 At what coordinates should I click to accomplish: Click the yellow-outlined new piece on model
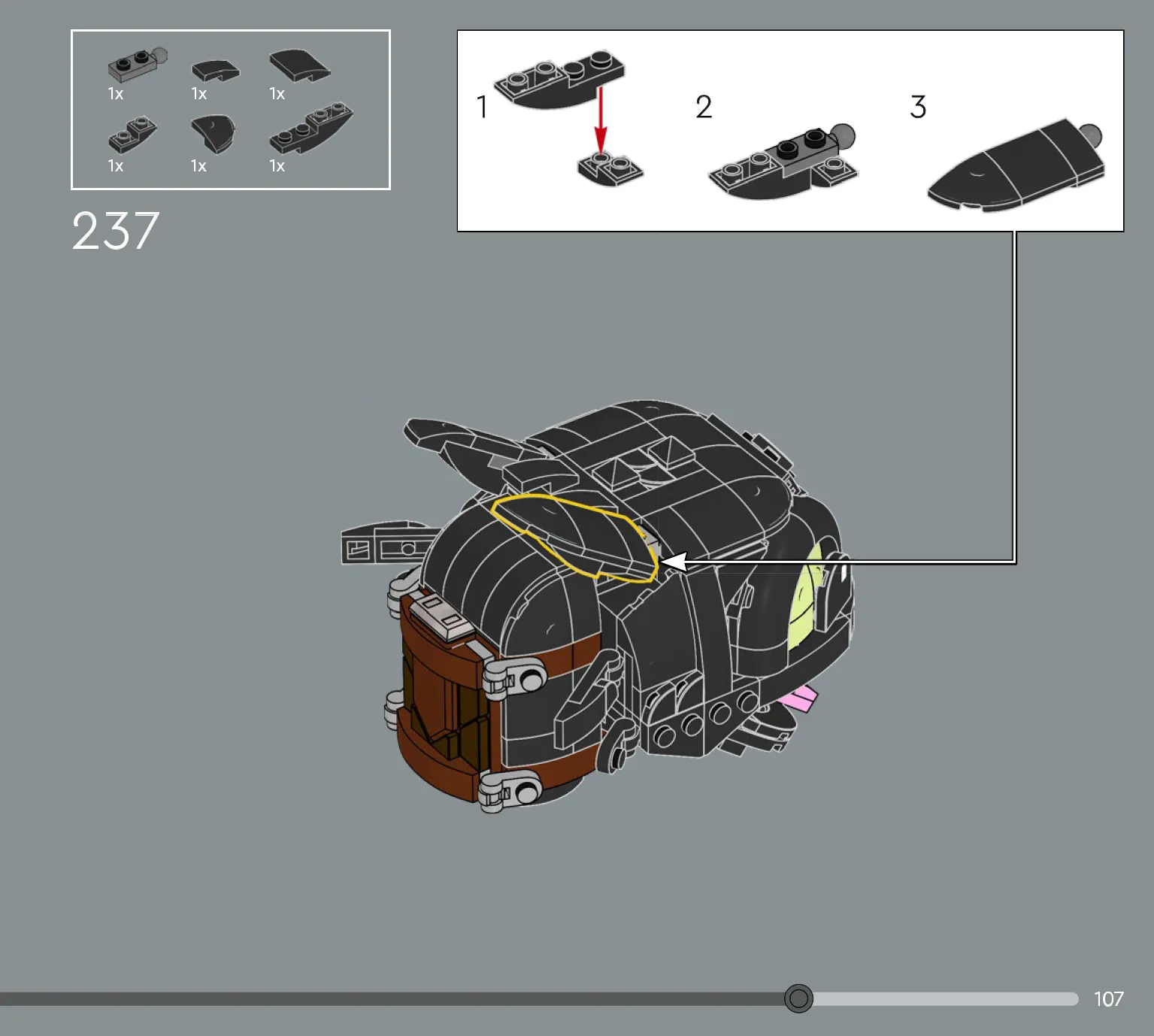click(x=574, y=537)
